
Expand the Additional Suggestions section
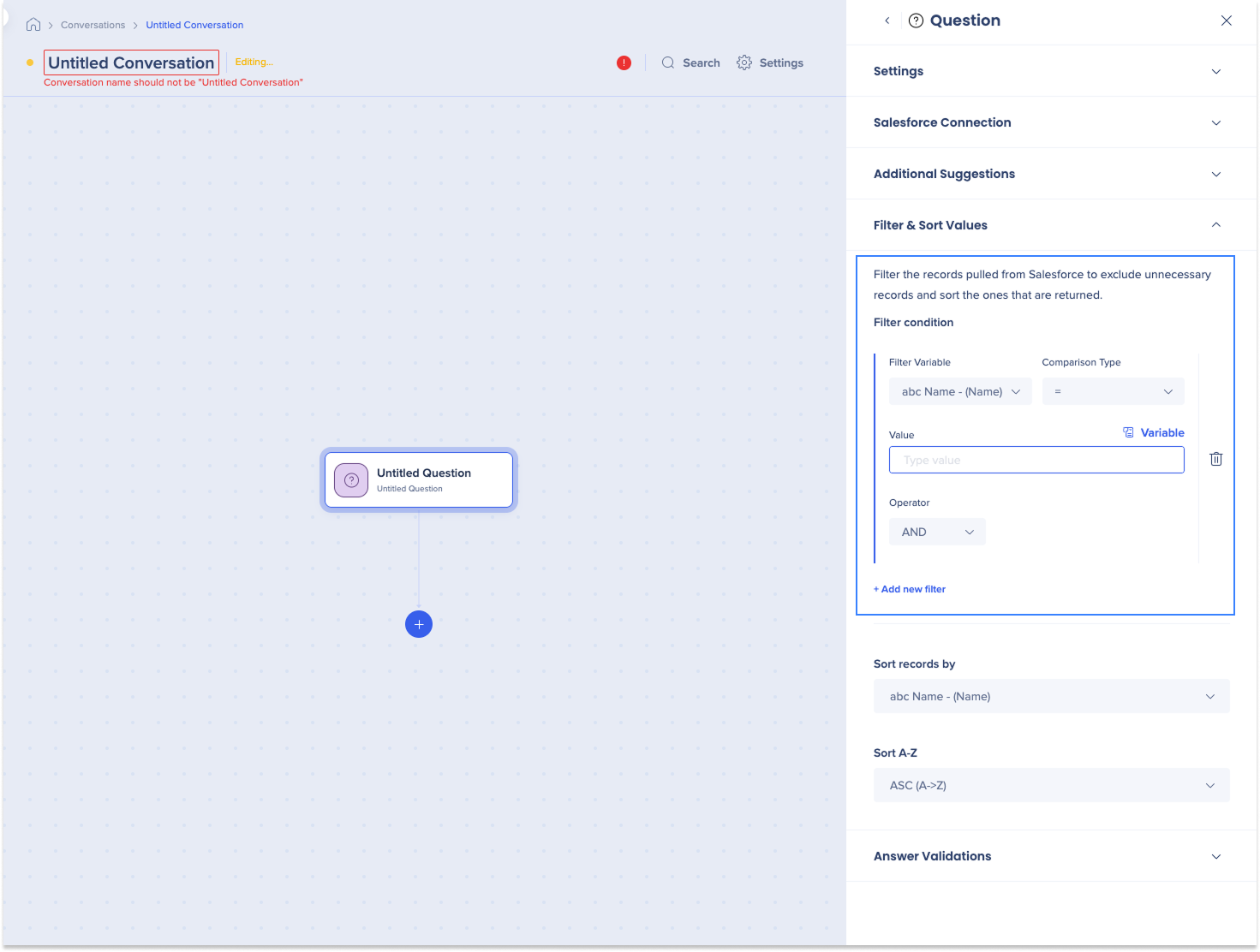(1215, 174)
